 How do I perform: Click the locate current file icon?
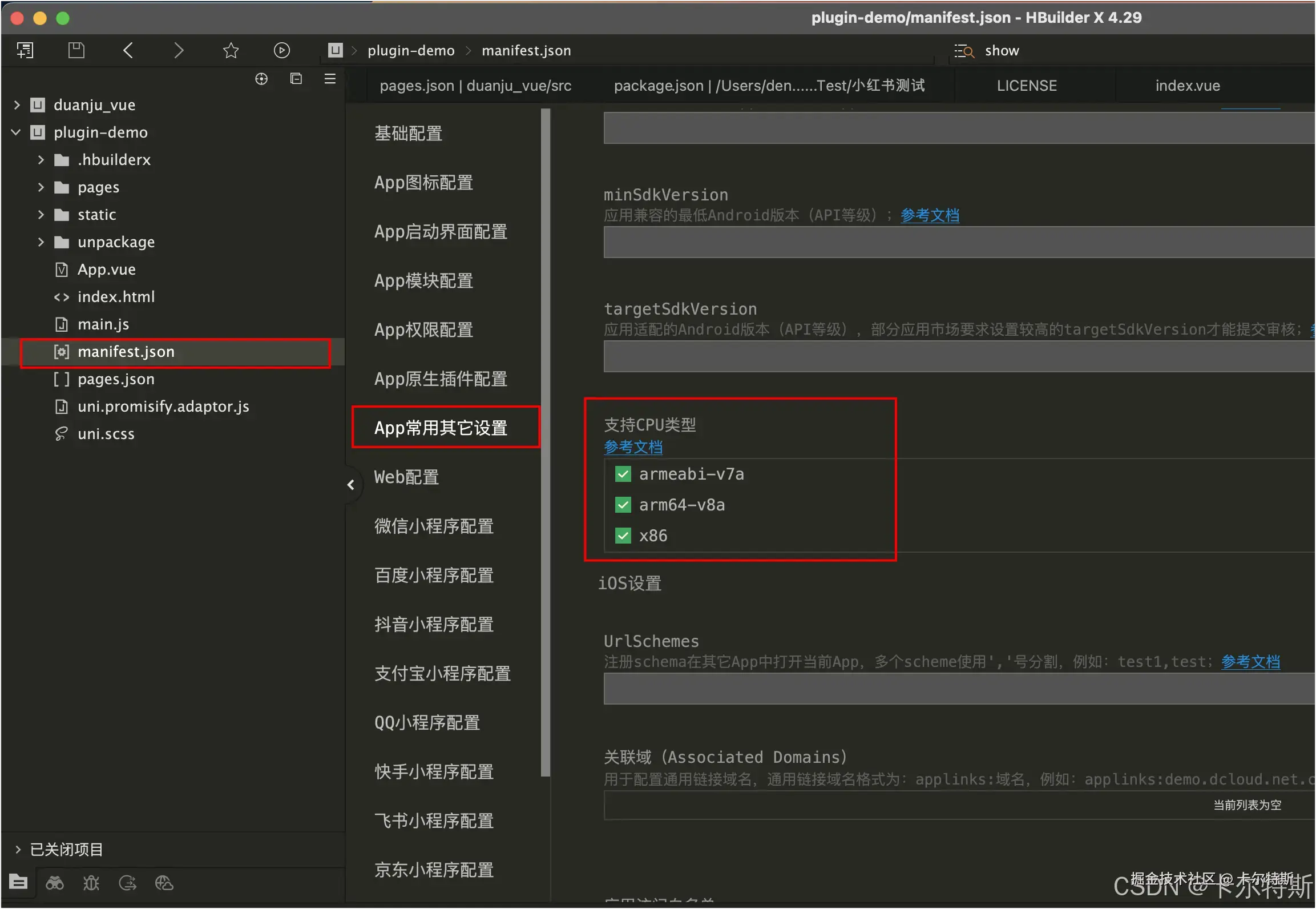point(261,79)
